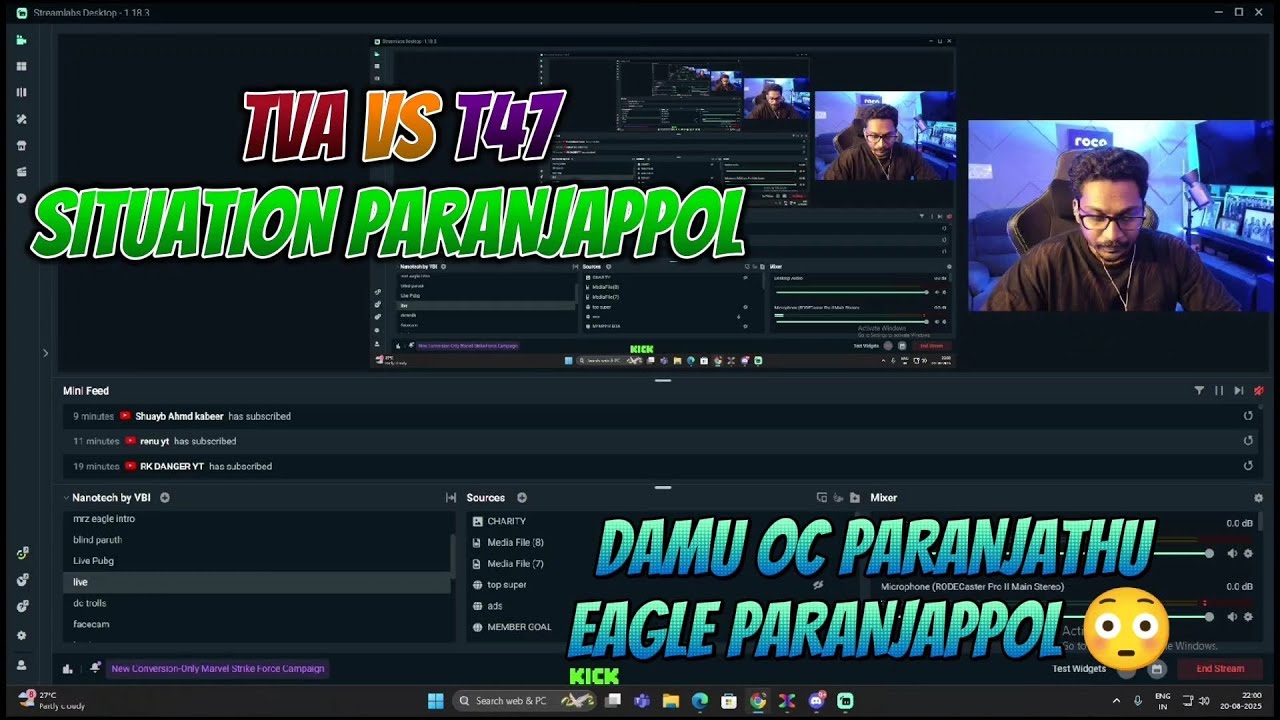
Task: Click the scene transition icon beside Sources title
Action: coord(451,498)
